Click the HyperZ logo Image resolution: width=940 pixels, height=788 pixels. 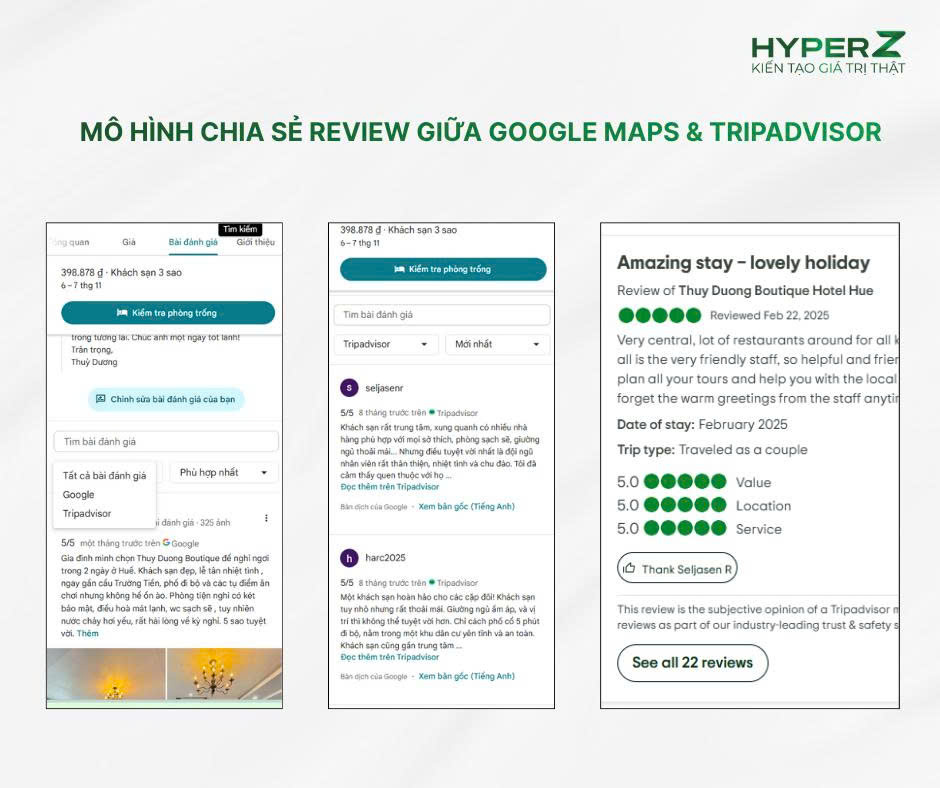tap(827, 54)
